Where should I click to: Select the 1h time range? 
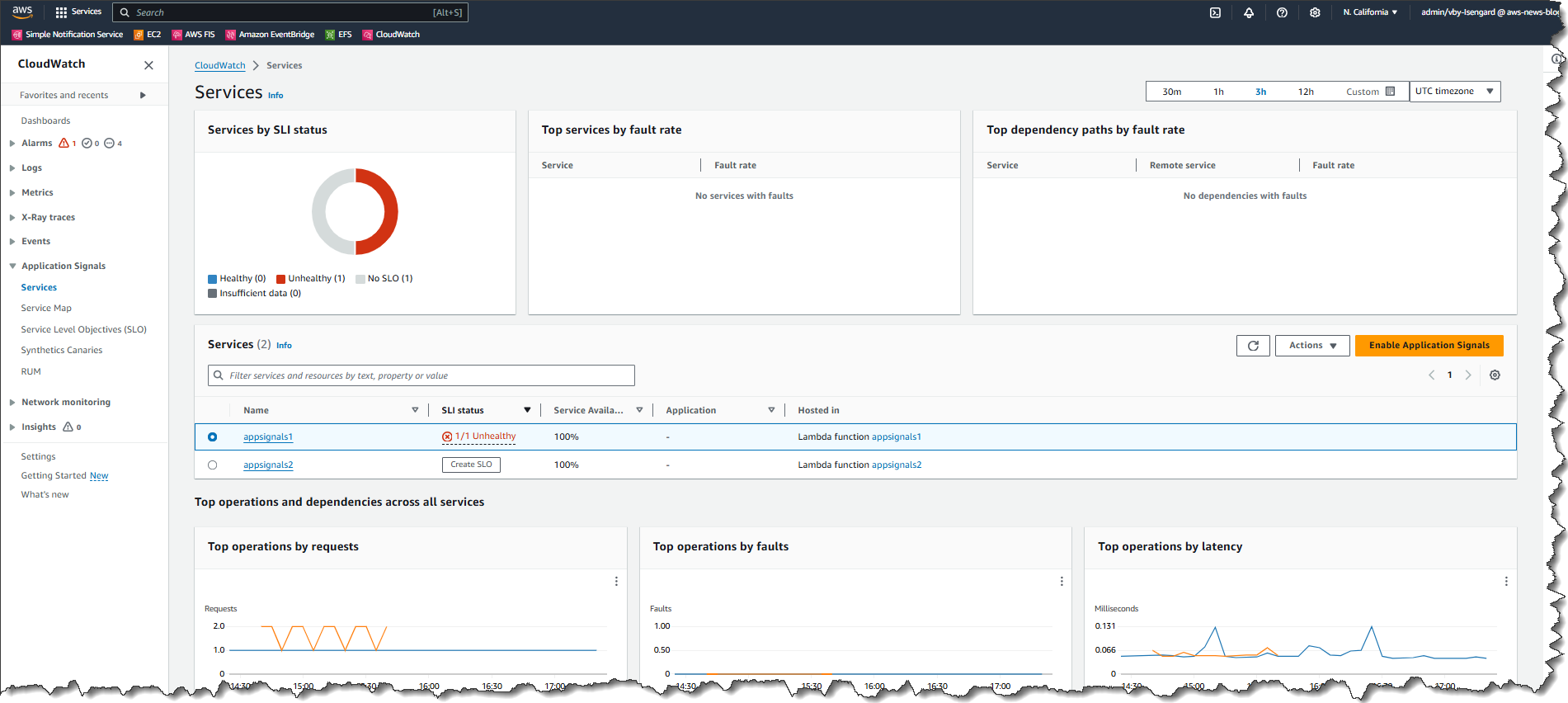(x=1218, y=92)
